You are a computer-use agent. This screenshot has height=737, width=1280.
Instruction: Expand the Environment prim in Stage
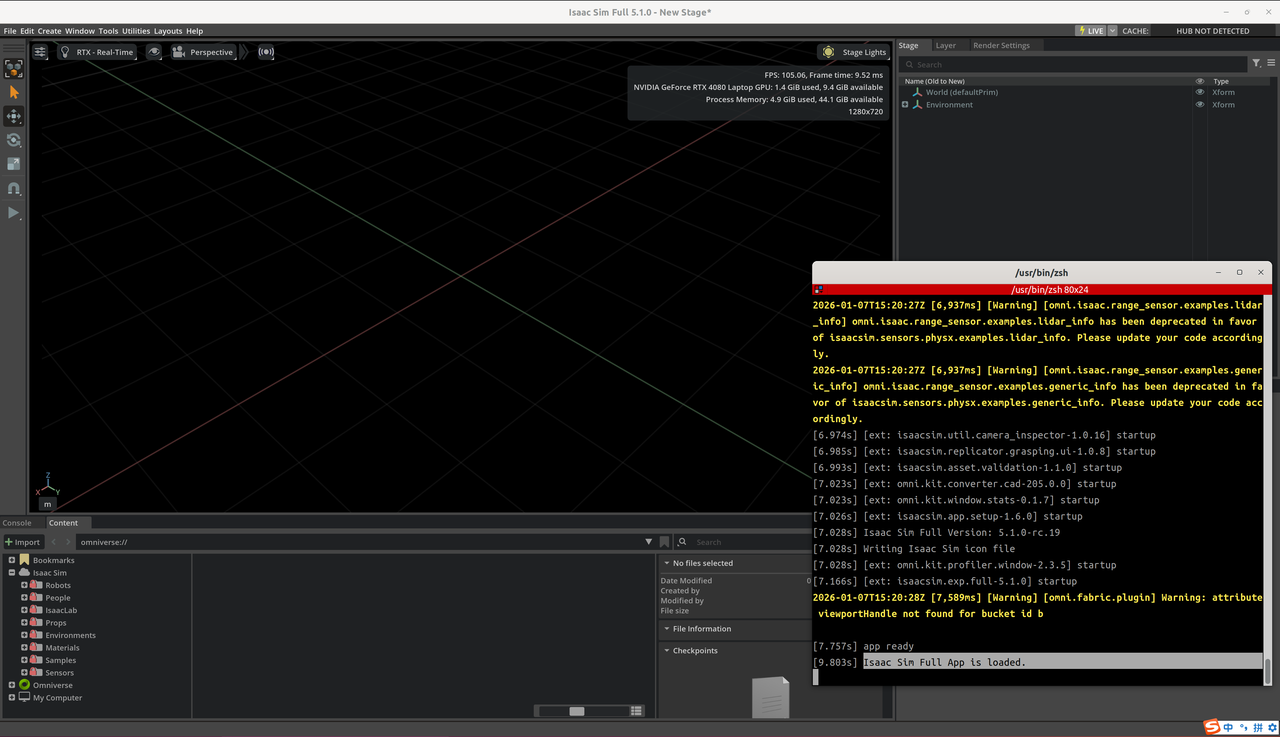pyautogui.click(x=905, y=105)
